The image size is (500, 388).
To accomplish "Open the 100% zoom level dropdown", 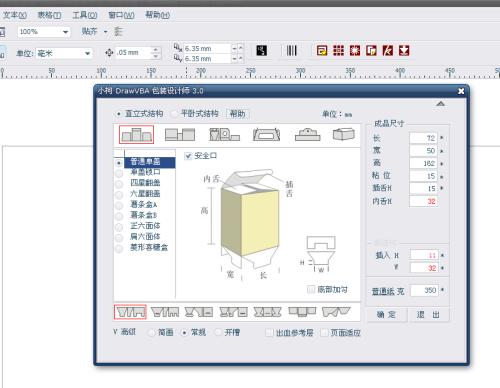I will 65,32.
